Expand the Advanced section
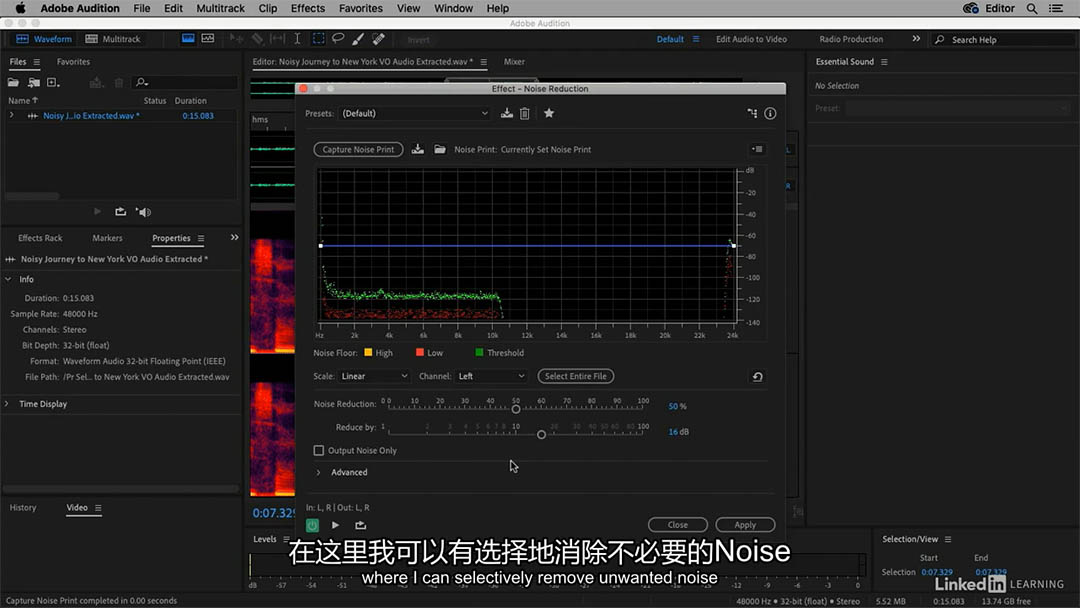The height and width of the screenshot is (608, 1080). click(x=318, y=472)
